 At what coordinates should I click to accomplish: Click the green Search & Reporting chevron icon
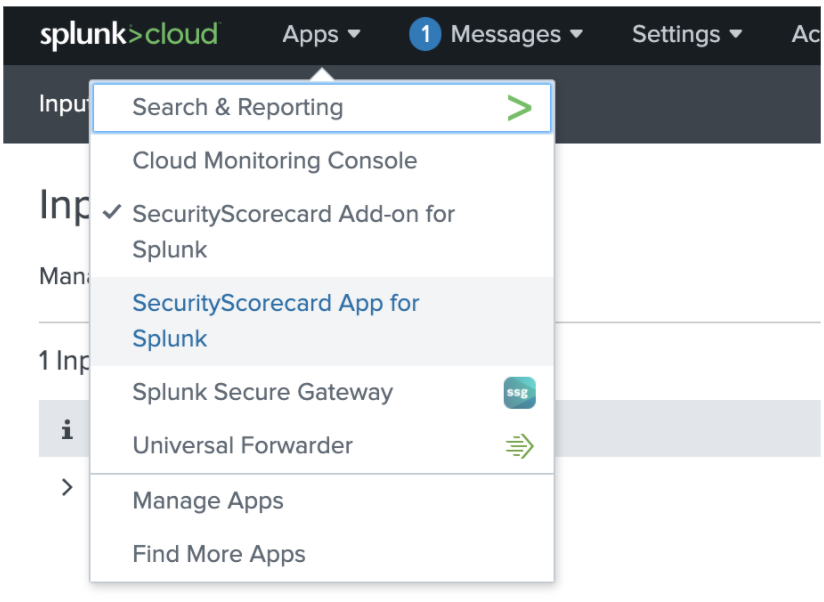519,108
